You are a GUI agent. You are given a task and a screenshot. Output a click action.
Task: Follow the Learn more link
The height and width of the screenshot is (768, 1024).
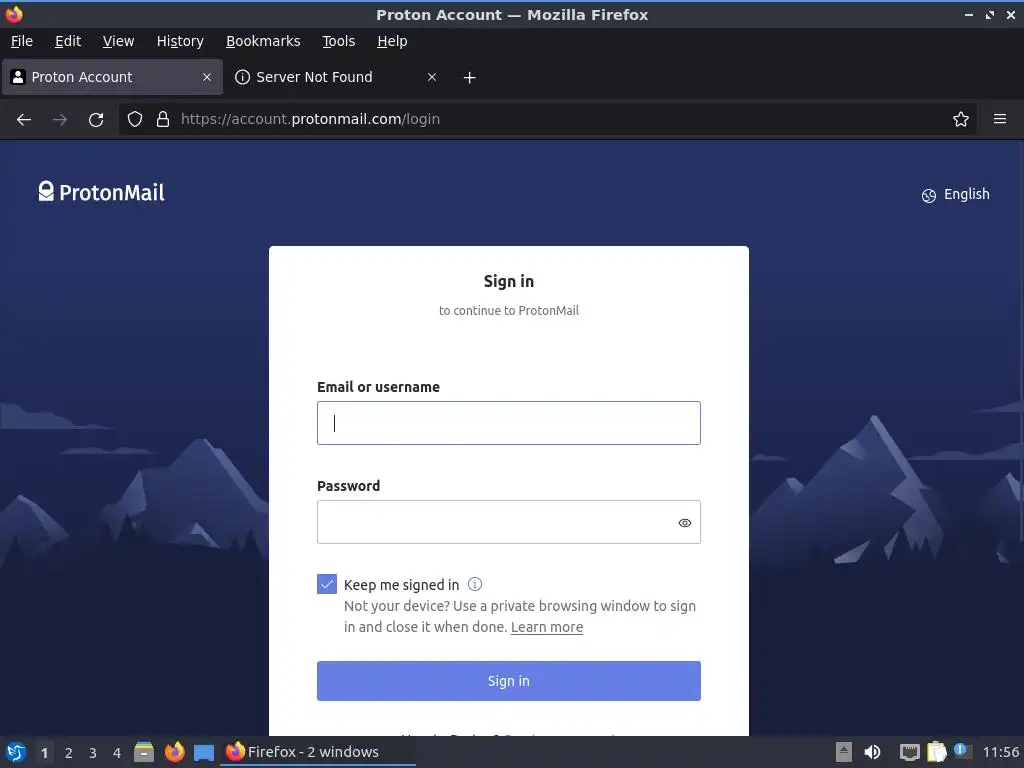(x=547, y=627)
